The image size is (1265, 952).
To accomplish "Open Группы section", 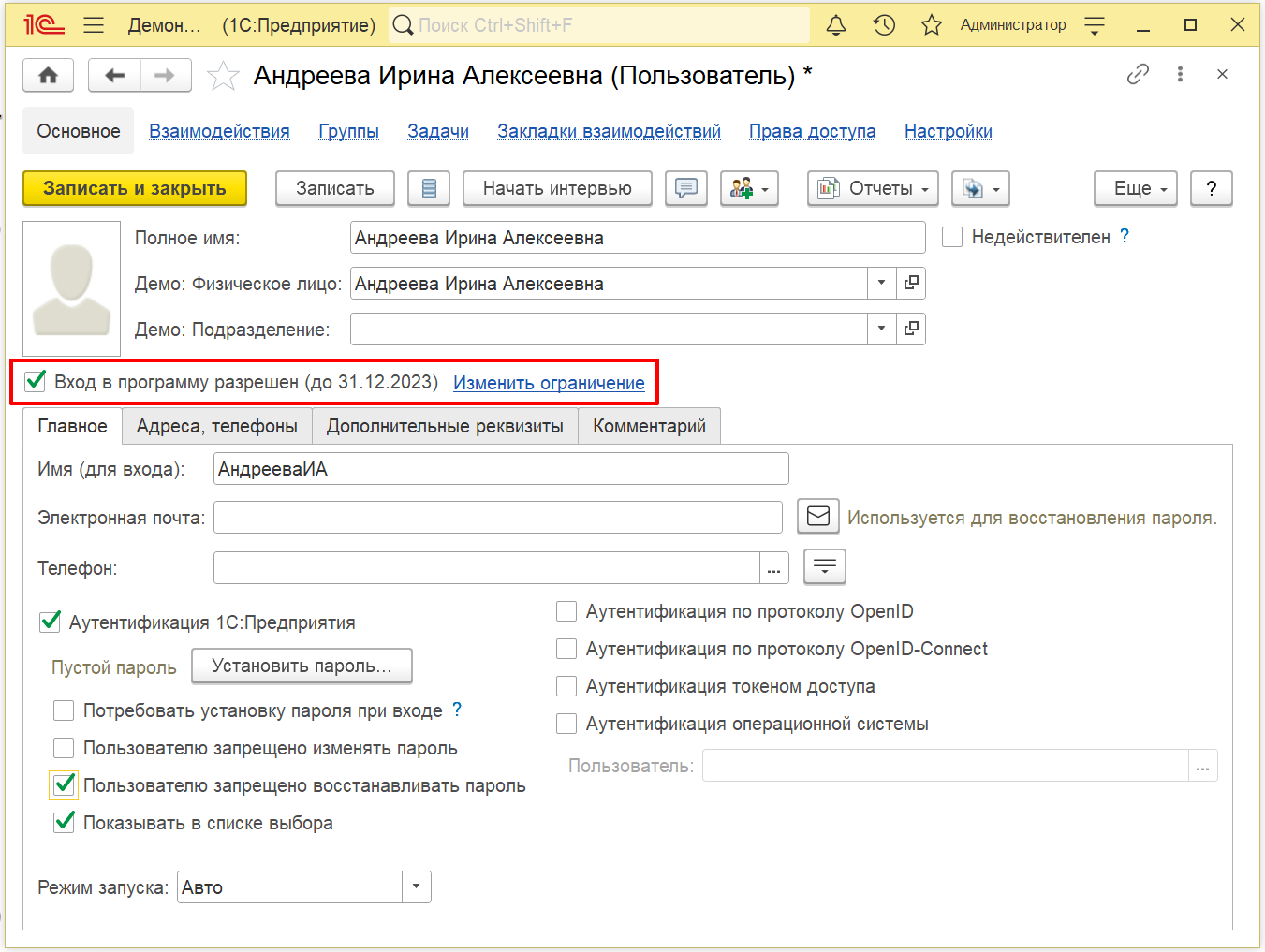I will (348, 131).
